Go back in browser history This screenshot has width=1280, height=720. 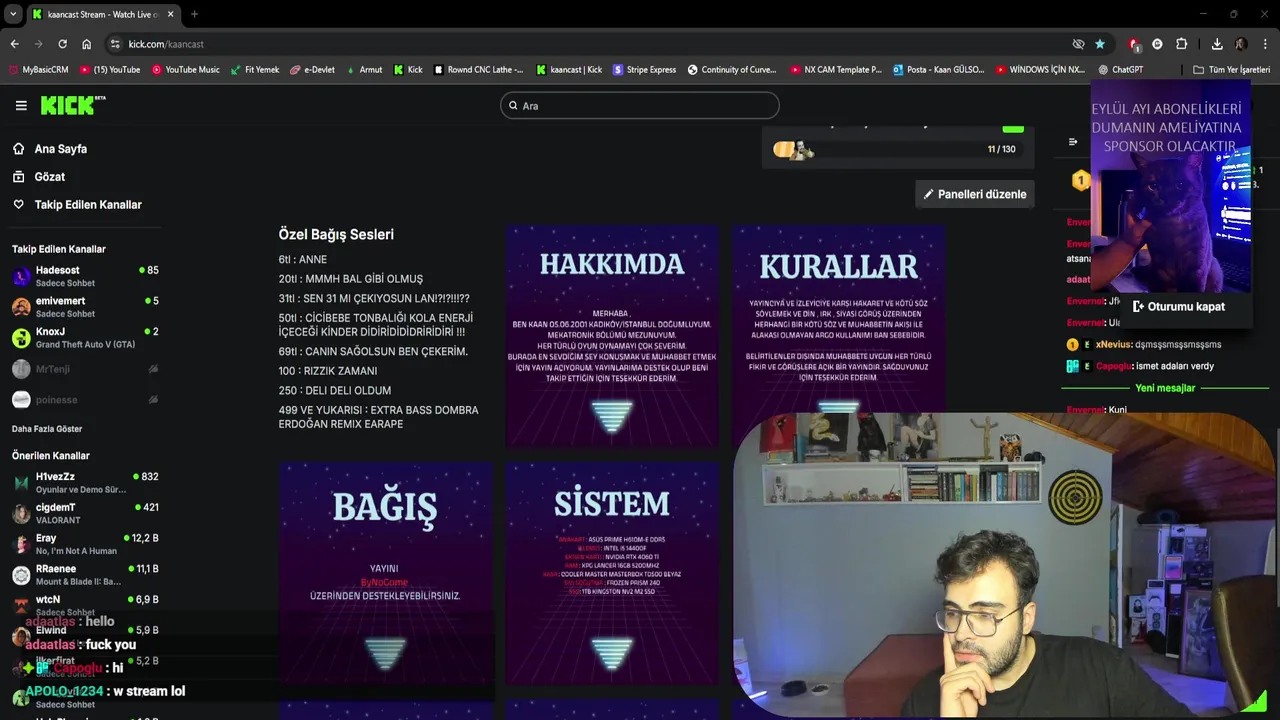tap(14, 44)
